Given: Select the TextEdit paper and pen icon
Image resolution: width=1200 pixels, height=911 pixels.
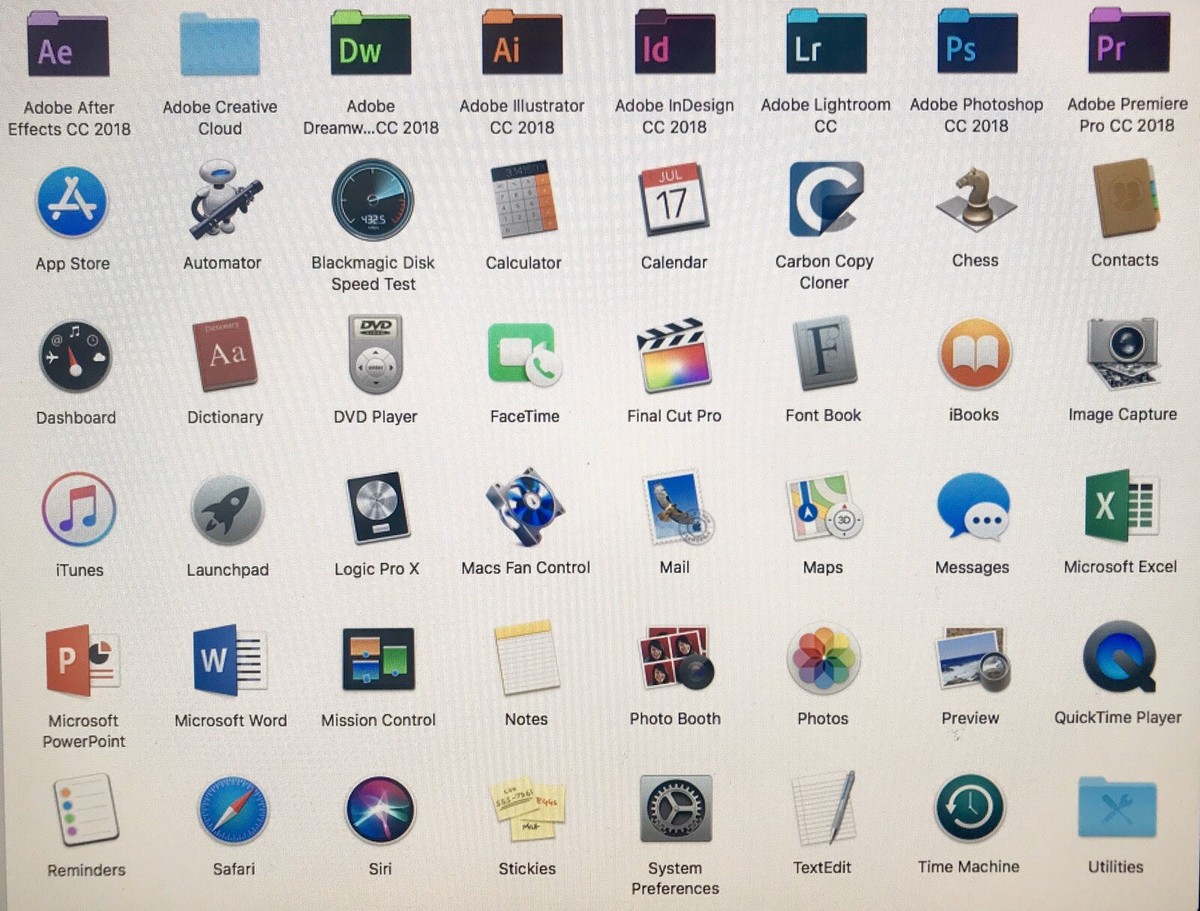Looking at the screenshot, I should (x=824, y=808).
